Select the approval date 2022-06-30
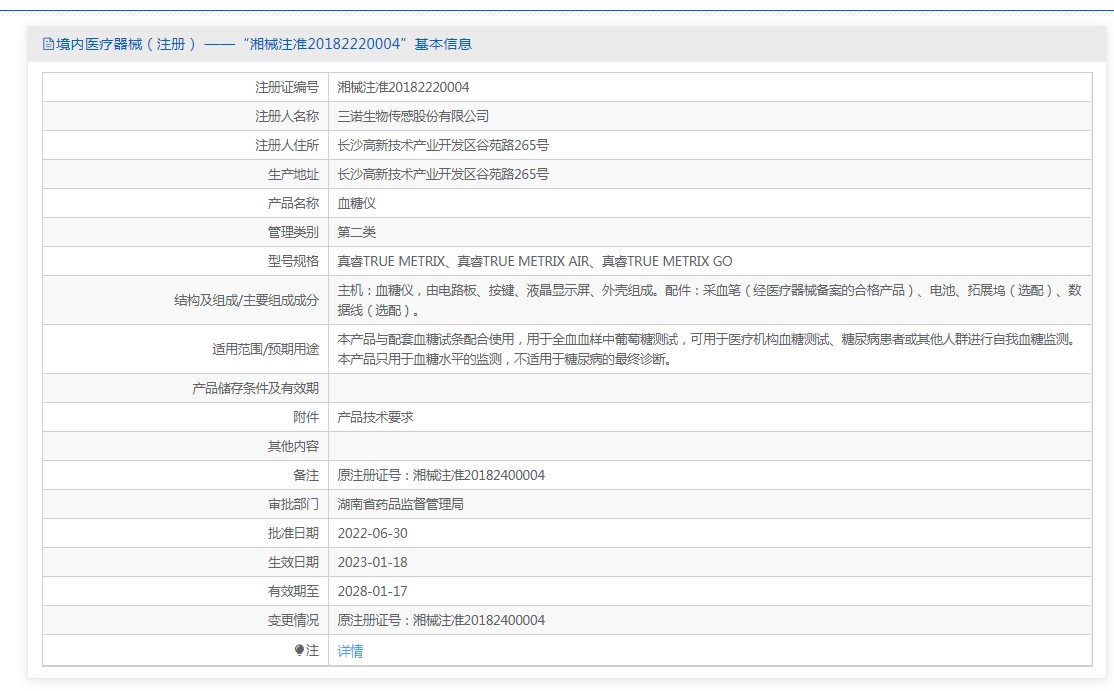Screen dimensions: 1114x691 pyautogui.click(x=372, y=533)
